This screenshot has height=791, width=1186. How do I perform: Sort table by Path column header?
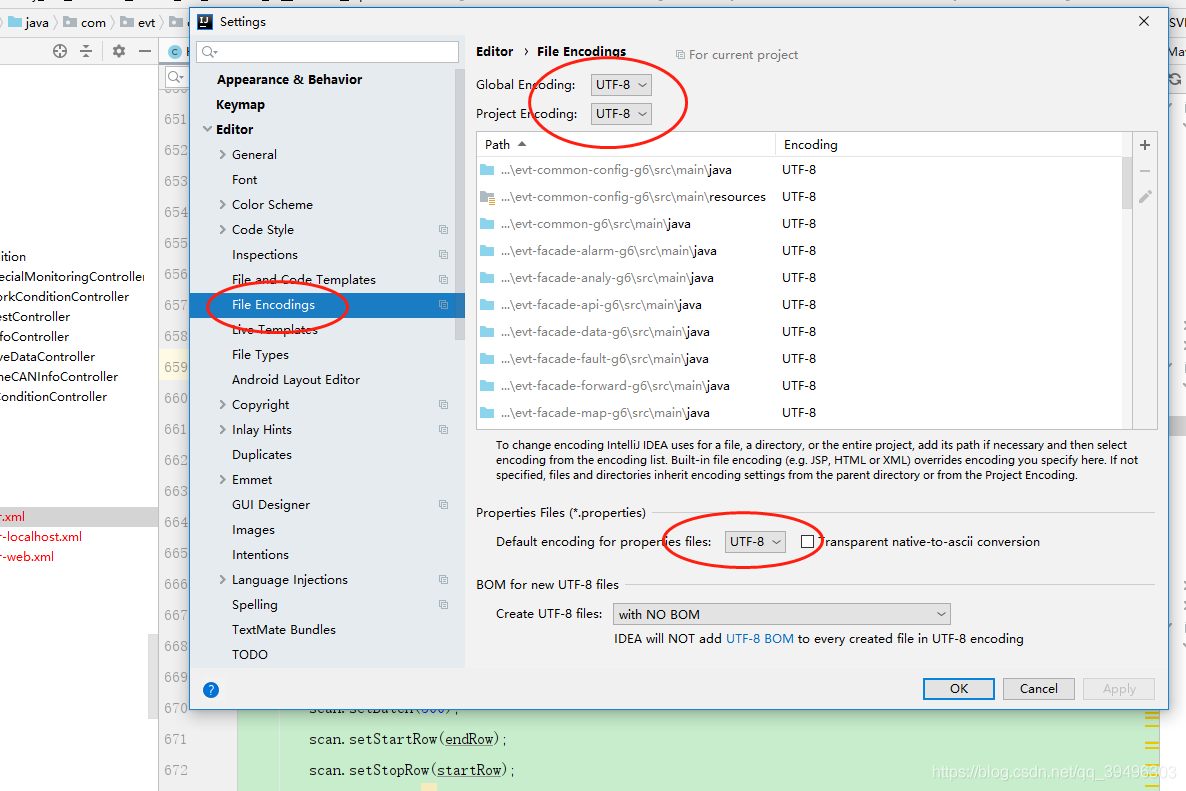pyautogui.click(x=626, y=144)
